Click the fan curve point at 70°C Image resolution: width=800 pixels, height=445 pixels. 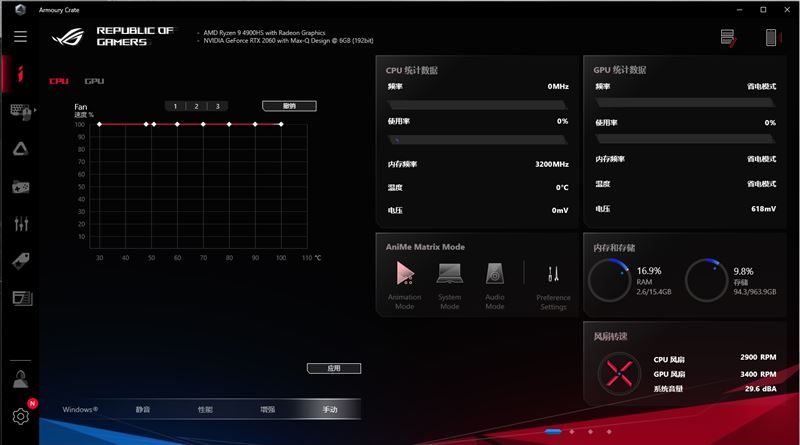(203, 124)
